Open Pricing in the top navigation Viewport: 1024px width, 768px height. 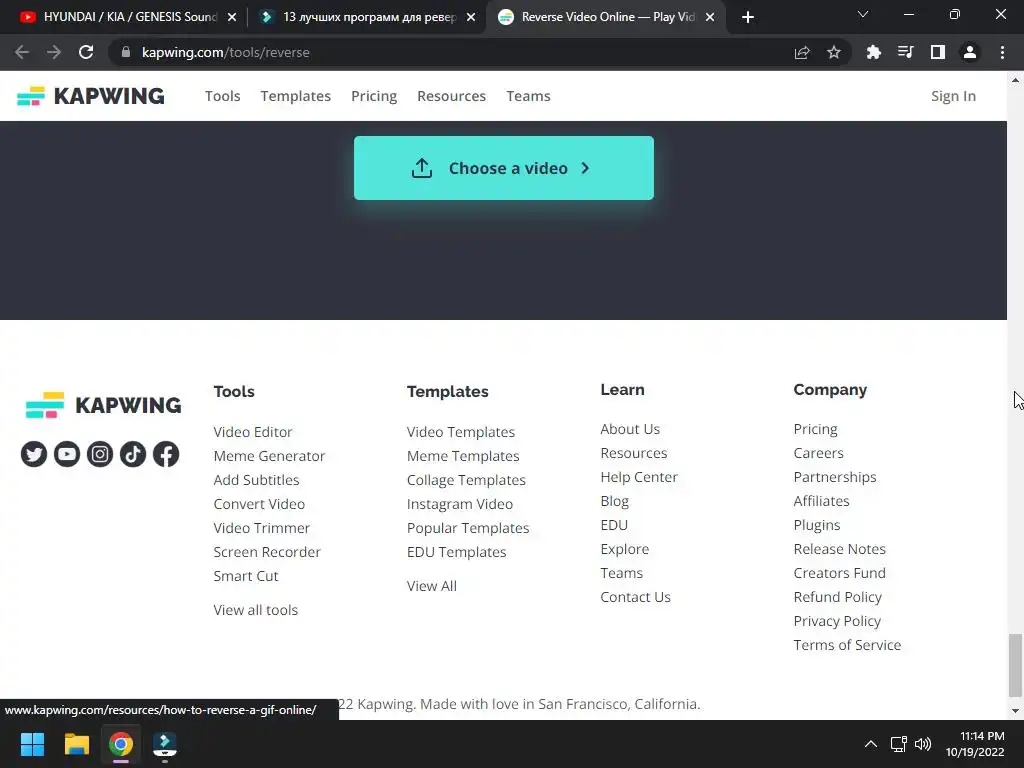pos(374,96)
